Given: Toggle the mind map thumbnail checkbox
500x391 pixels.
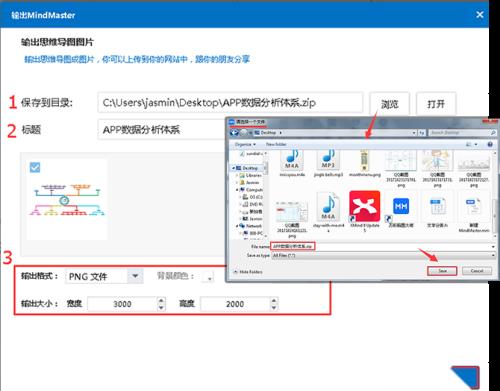Looking at the screenshot, I should (35, 167).
